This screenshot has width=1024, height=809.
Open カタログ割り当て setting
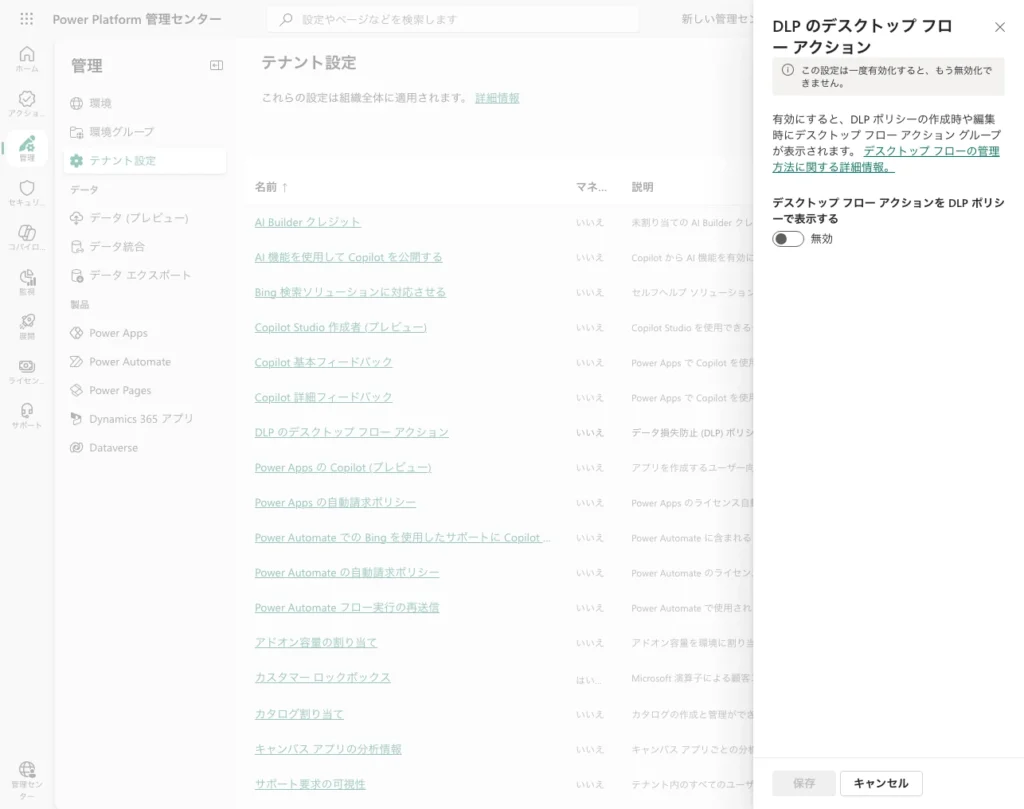coord(299,714)
